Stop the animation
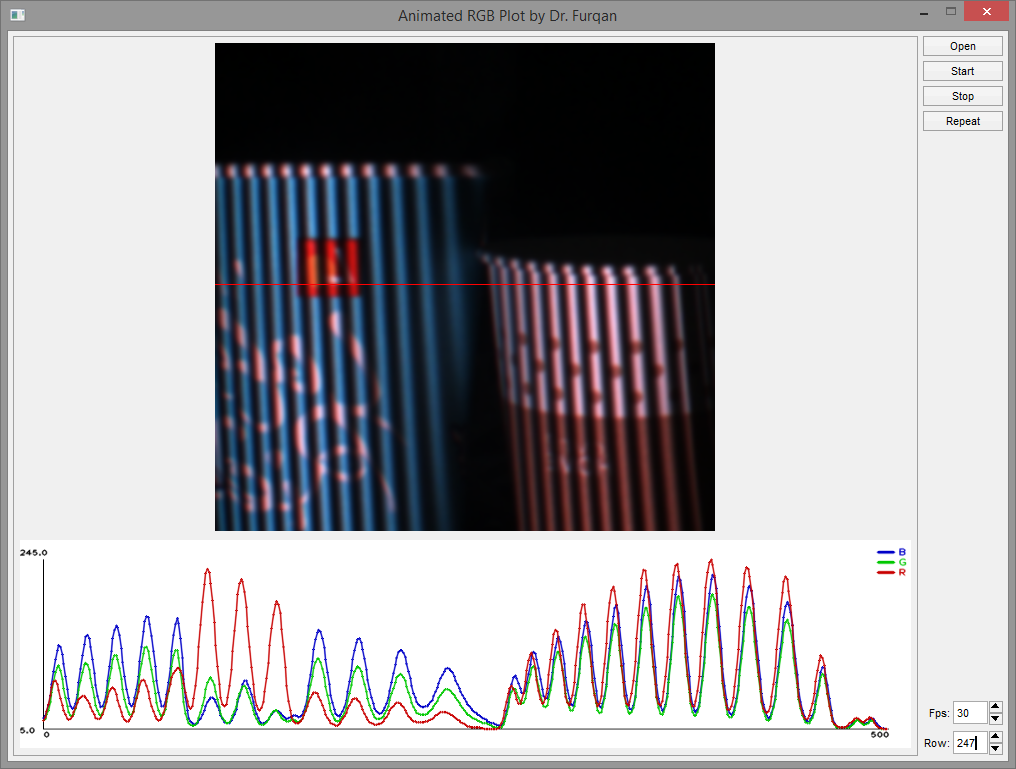 click(962, 96)
